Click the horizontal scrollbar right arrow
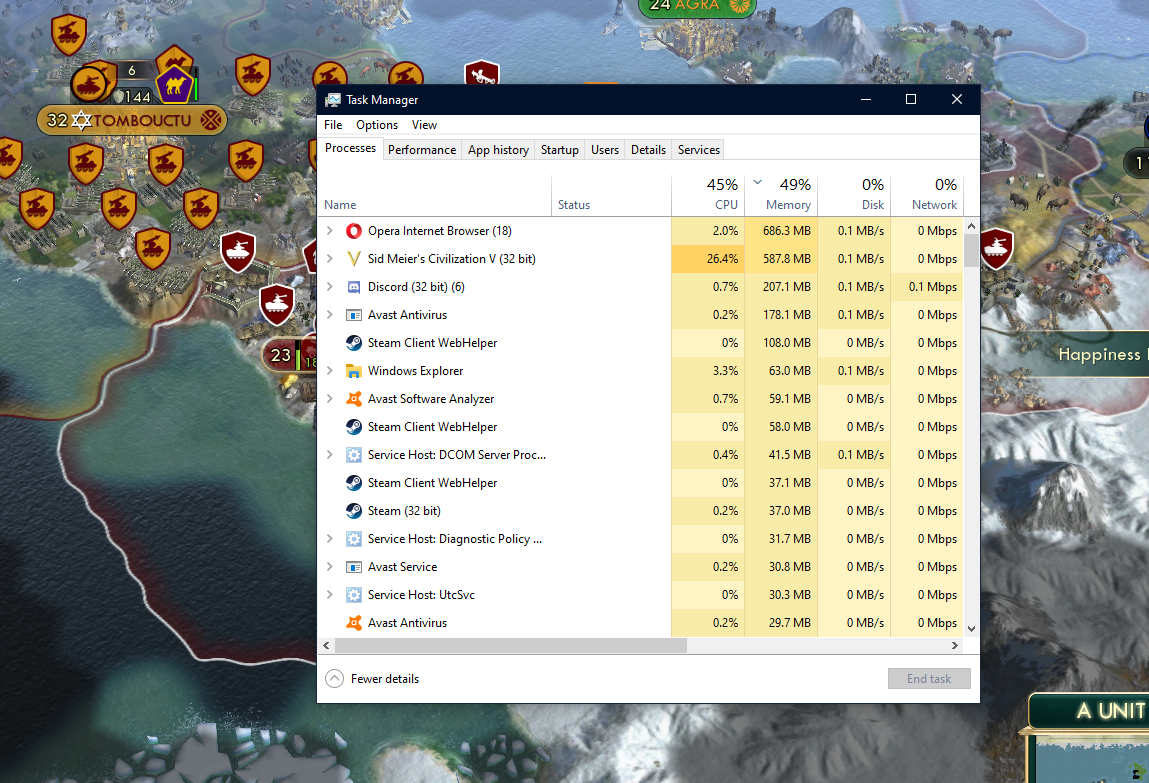Viewport: 1149px width, 783px height. click(x=955, y=646)
